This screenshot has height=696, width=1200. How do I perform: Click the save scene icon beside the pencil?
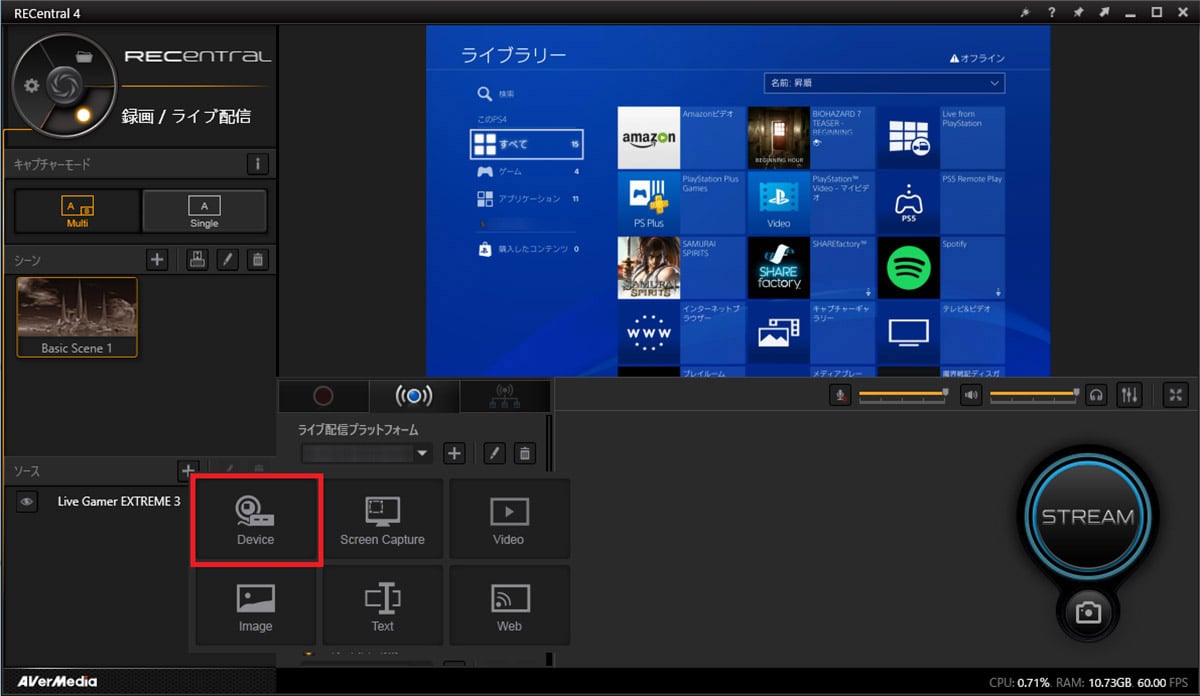point(198,260)
